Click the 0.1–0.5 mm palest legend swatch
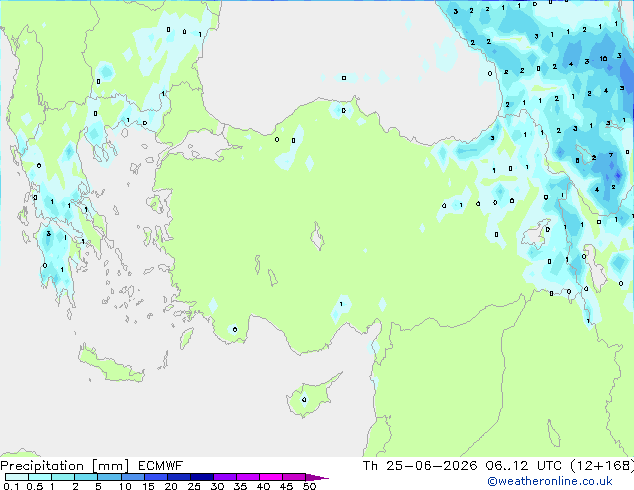The height and width of the screenshot is (490, 634). (x=17, y=477)
